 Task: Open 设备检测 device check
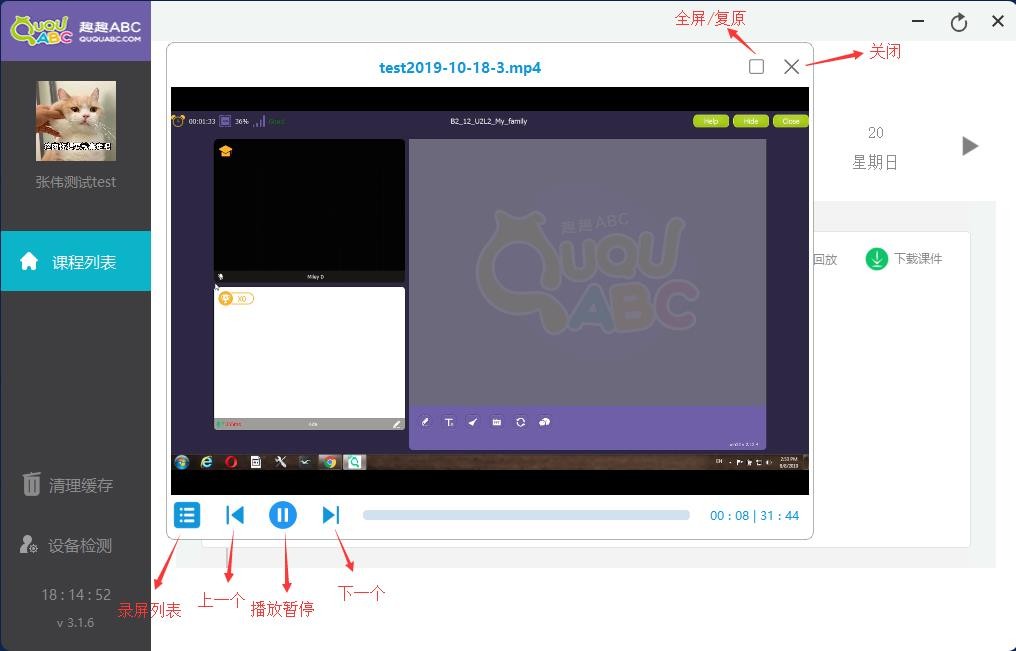tap(68, 546)
